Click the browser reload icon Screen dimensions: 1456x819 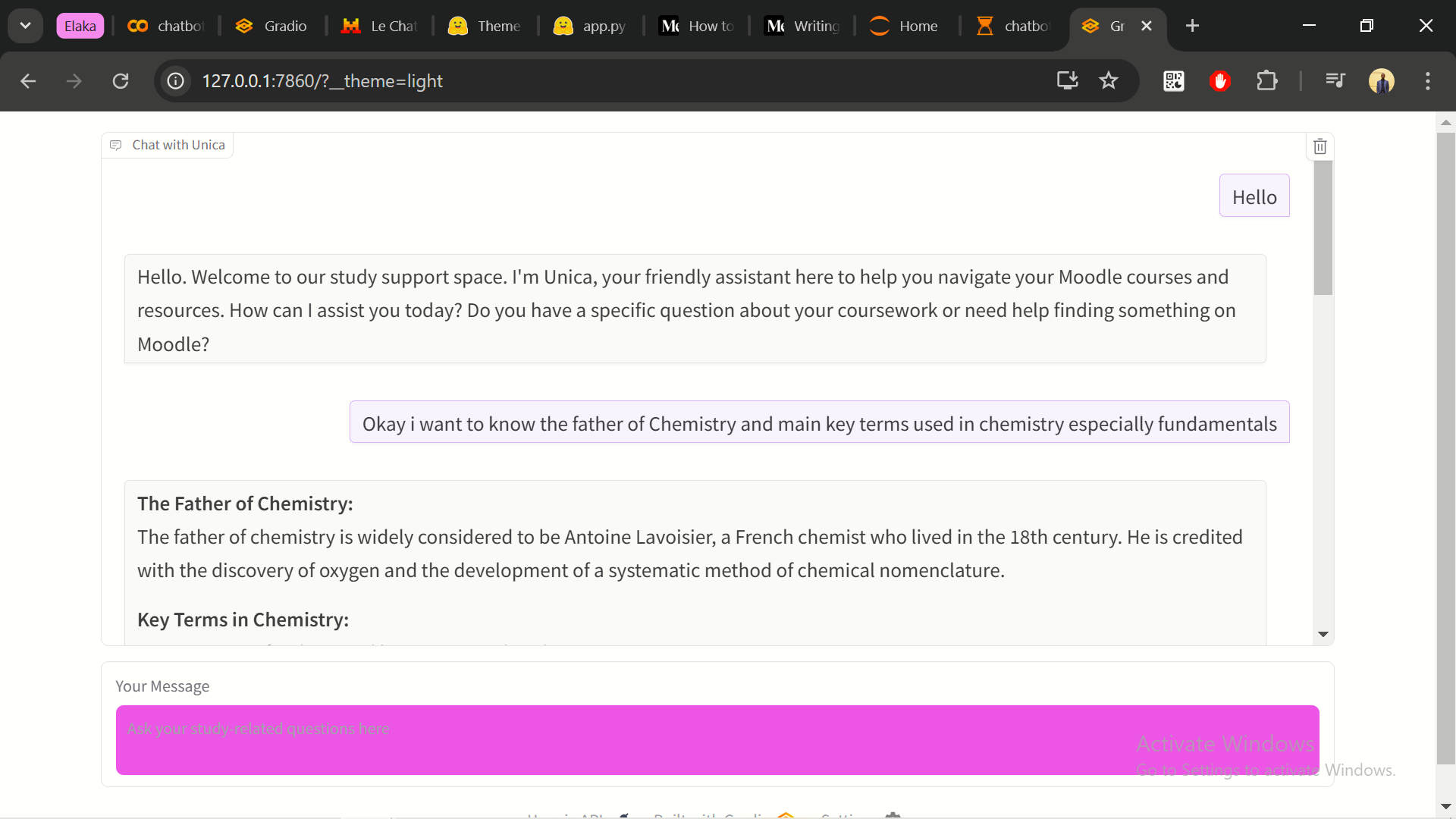point(121,81)
